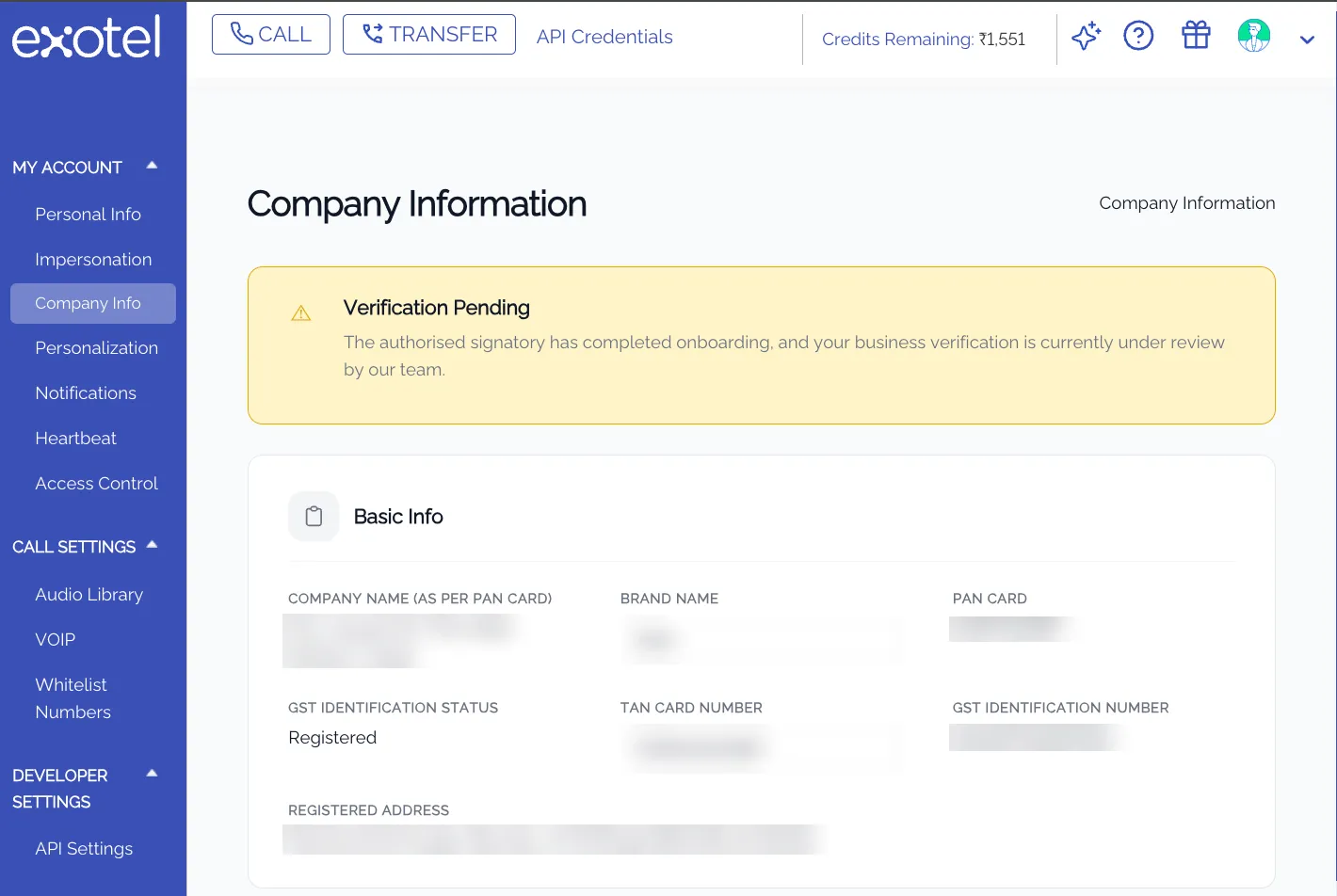Click the Exotel logo
The image size is (1337, 896).
pos(86,38)
